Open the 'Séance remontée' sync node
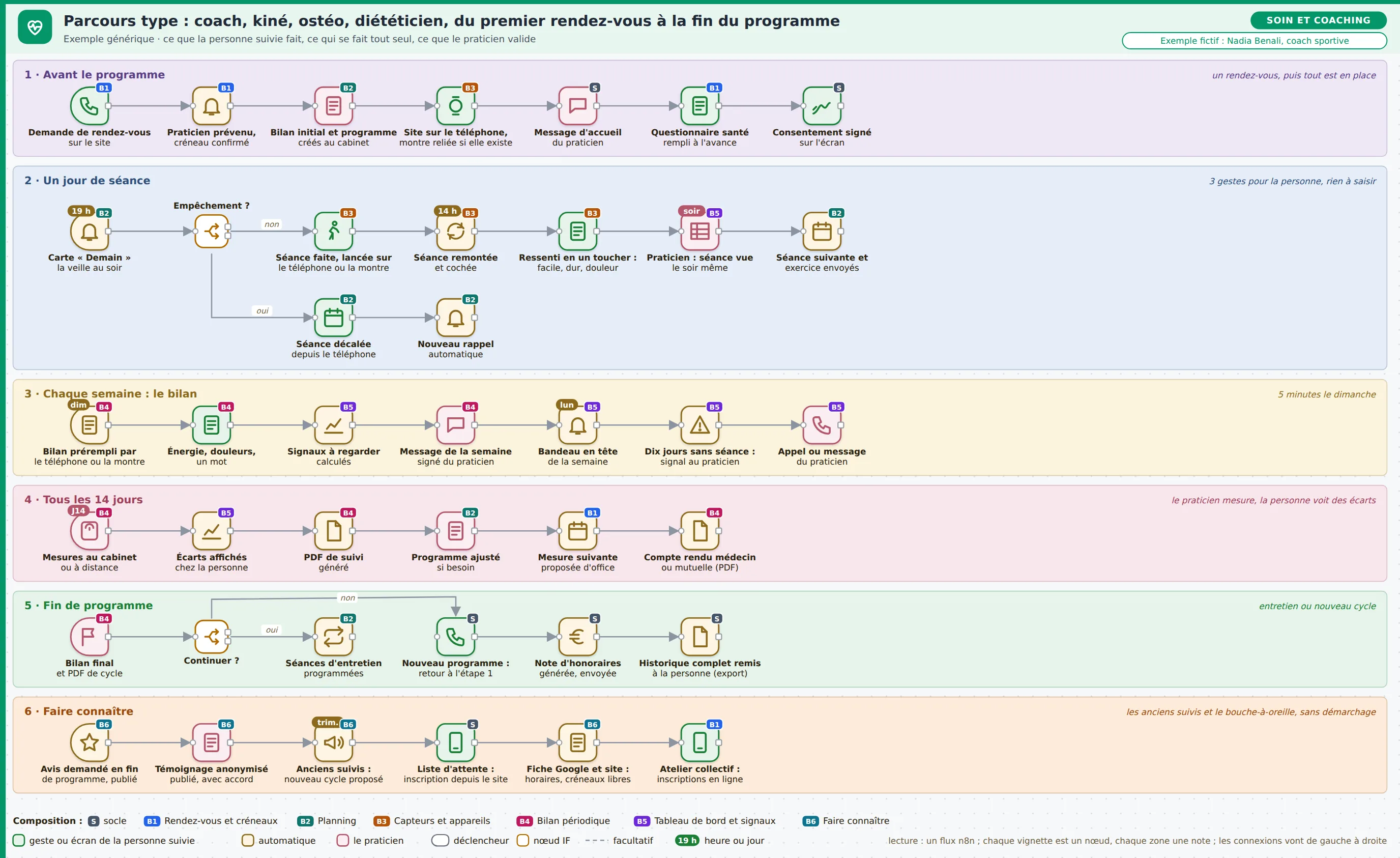The height and width of the screenshot is (858, 1400). [456, 231]
